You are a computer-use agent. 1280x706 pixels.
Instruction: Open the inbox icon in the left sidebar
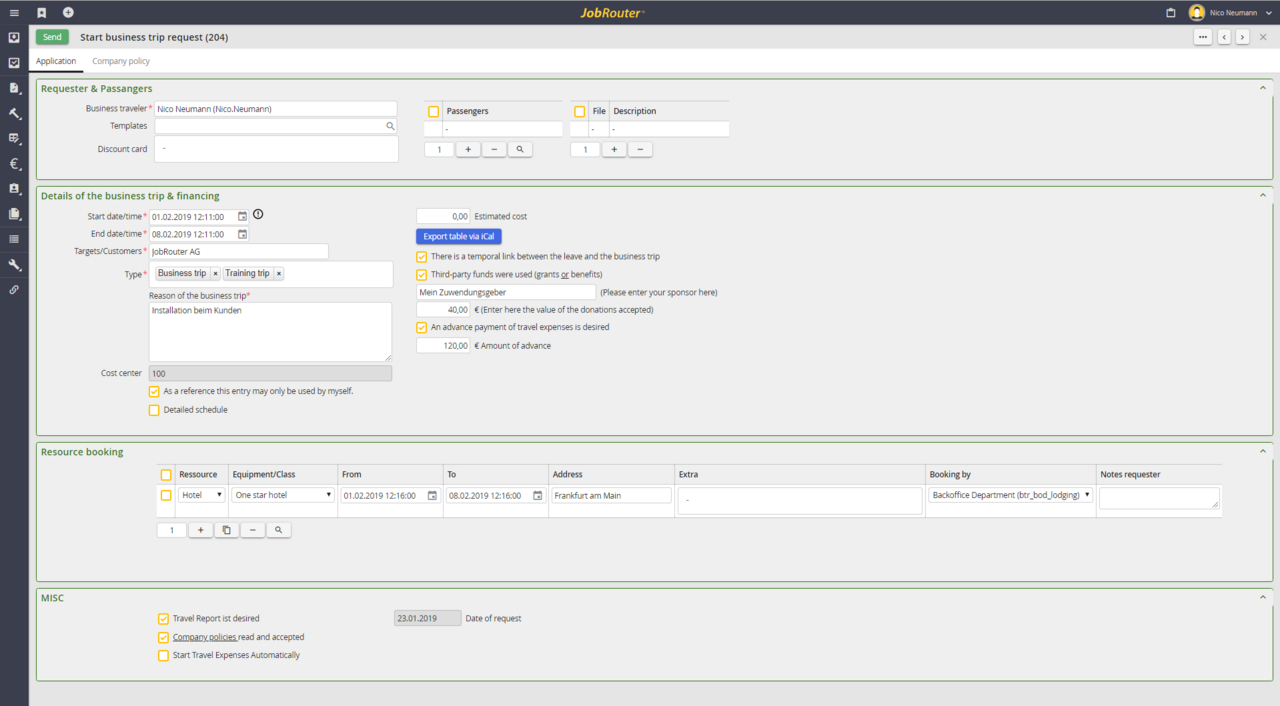(x=14, y=38)
